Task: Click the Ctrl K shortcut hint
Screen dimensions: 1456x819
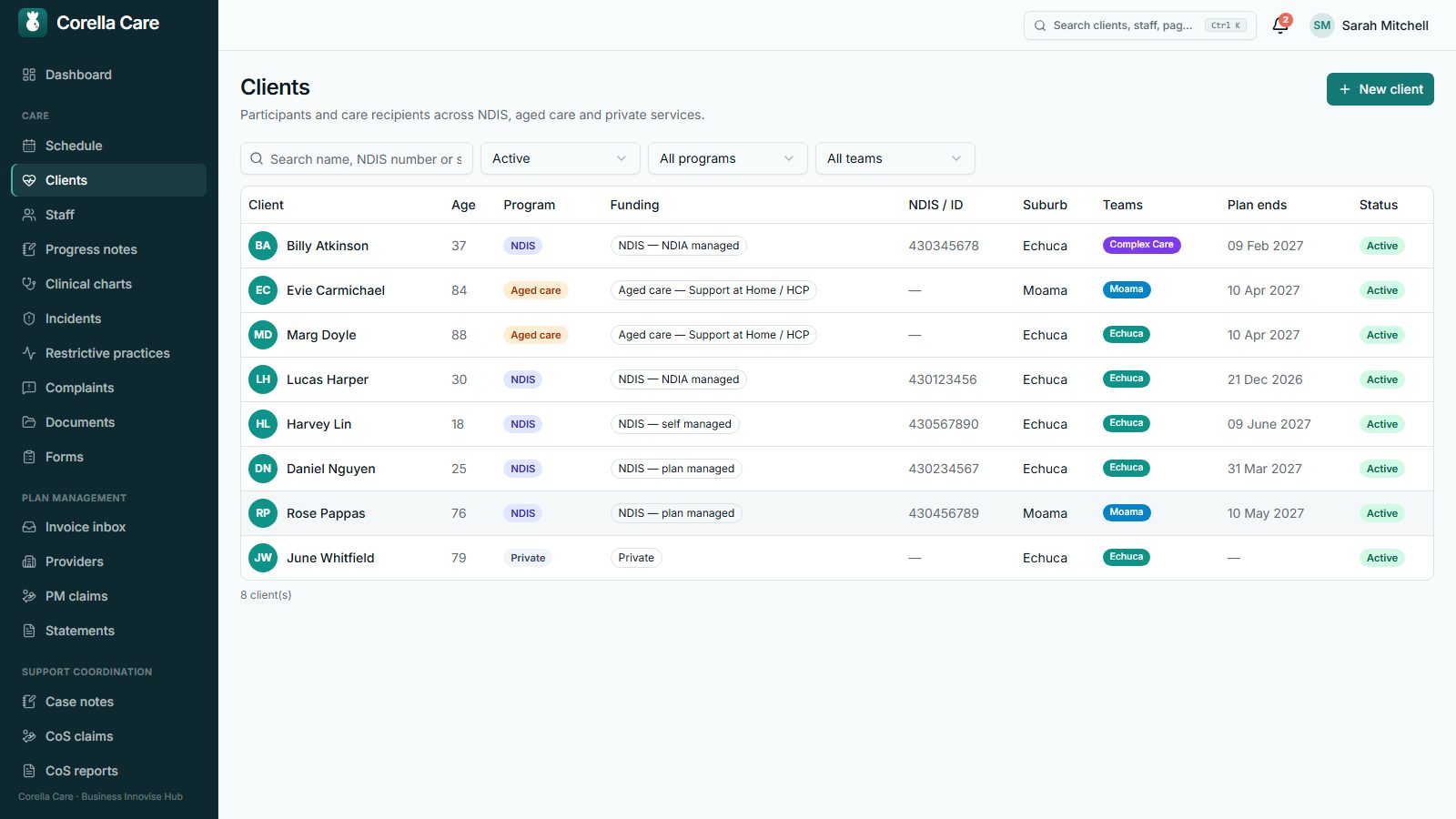Action: pyautogui.click(x=1226, y=25)
